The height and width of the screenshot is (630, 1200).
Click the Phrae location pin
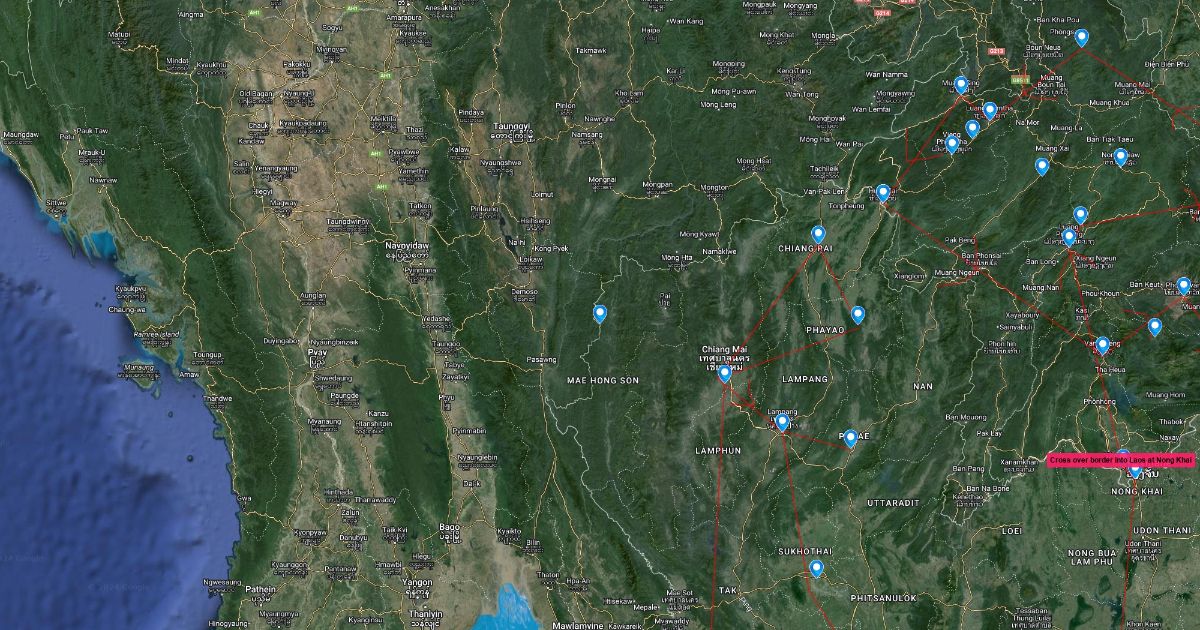[850, 437]
